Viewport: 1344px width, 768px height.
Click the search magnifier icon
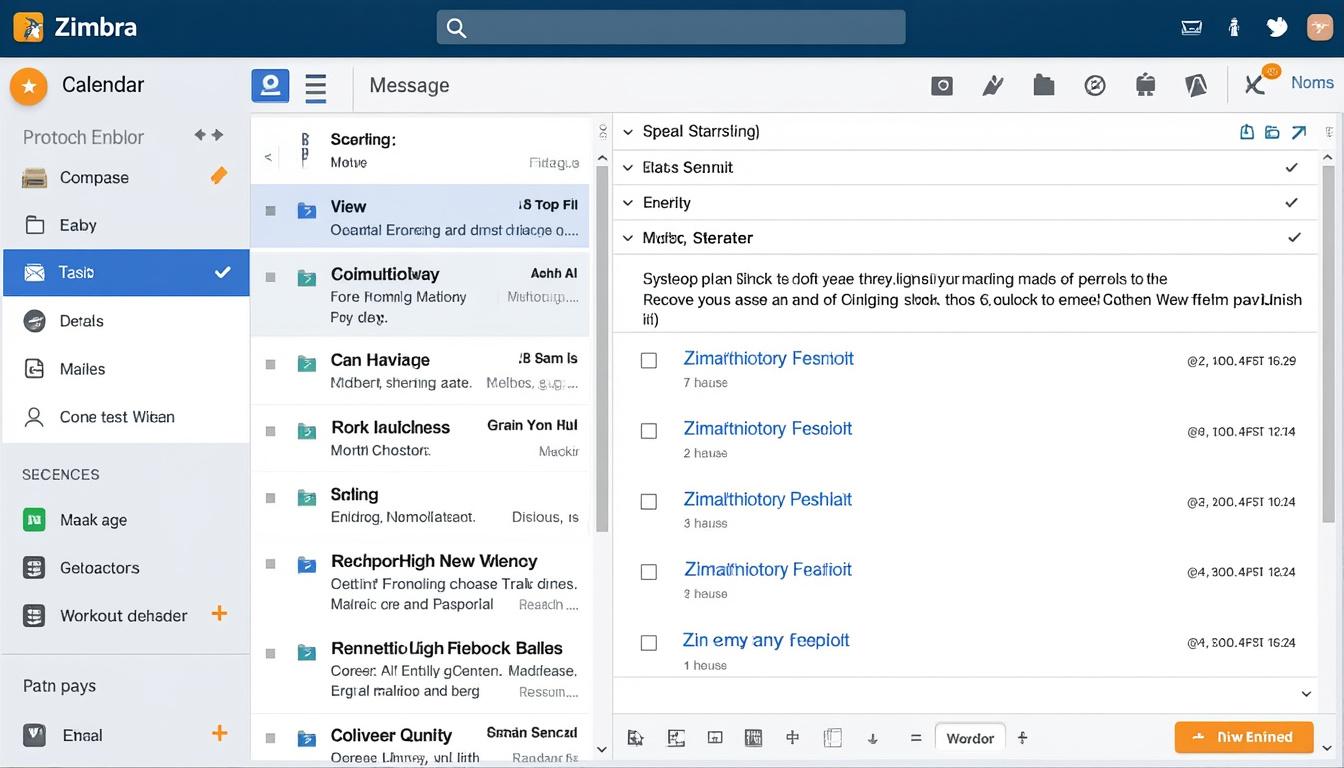point(456,28)
